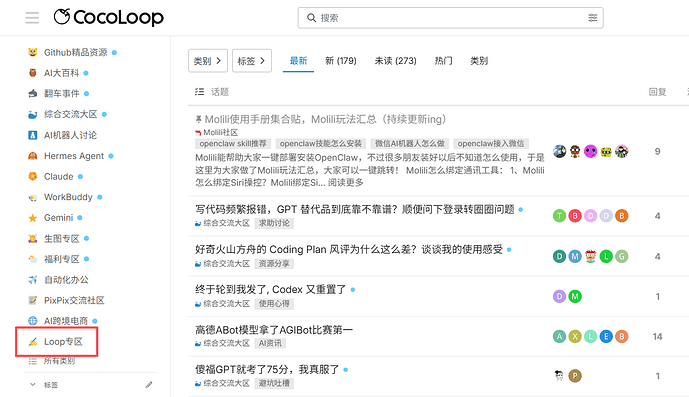Select the 避坑吐槽 tag
Image resolution: width=689 pixels, height=397 pixels.
click(x=274, y=383)
